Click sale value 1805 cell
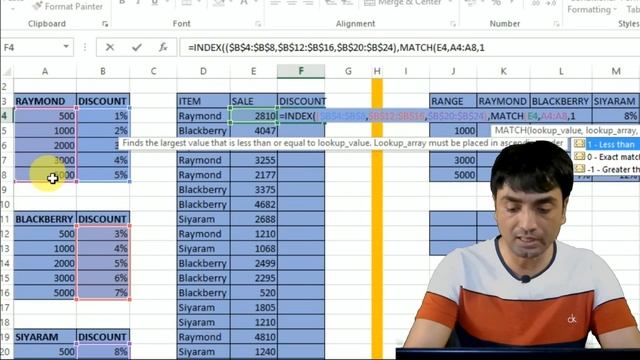The image size is (640, 360). tap(253, 308)
